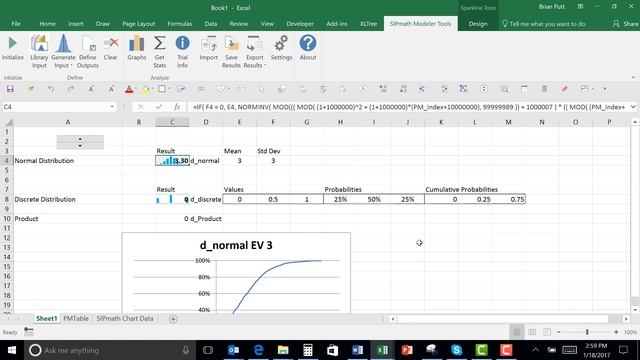Select the Mean value cell E4
Image resolution: width=640 pixels, height=360 pixels.
(x=240, y=161)
